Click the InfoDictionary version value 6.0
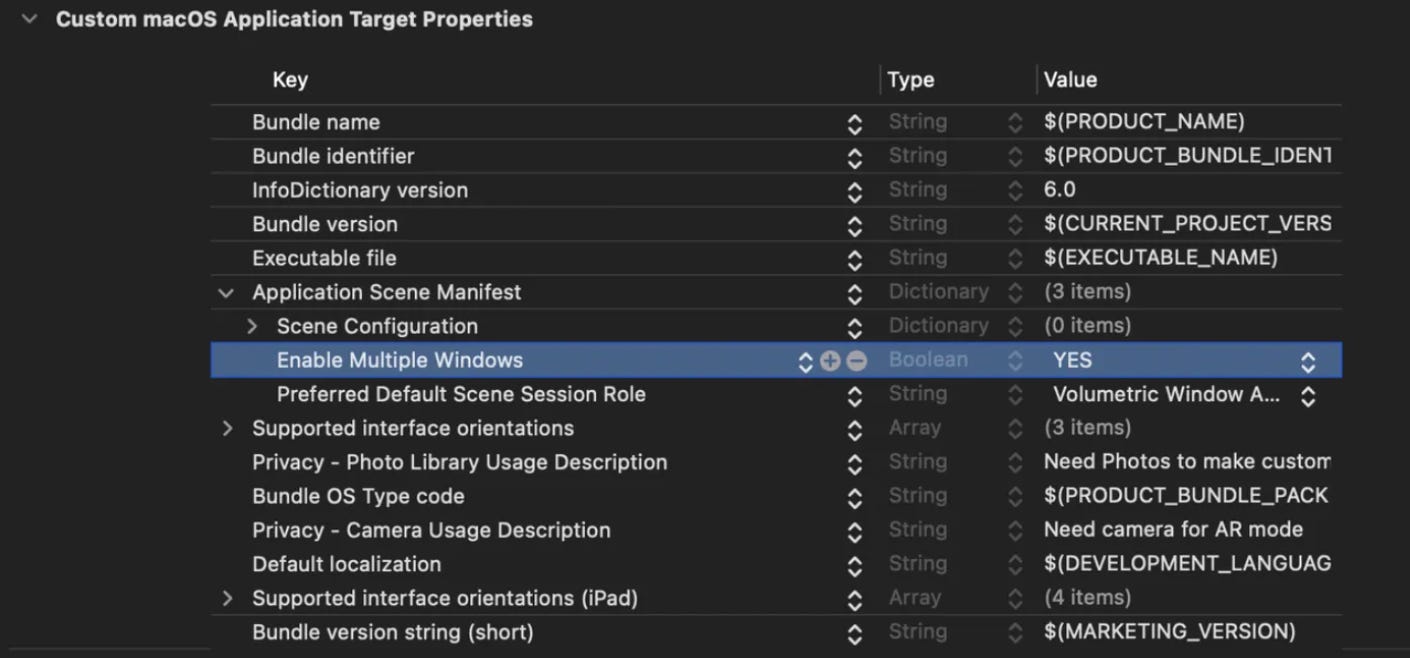 click(1060, 191)
